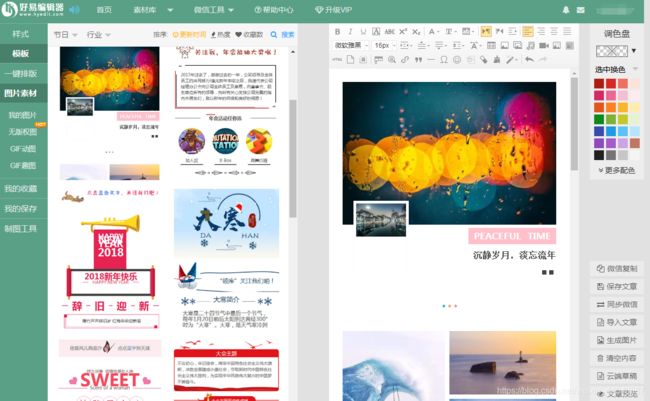Image resolution: width=650 pixels, height=401 pixels.
Task: Undo the last edit
Action: tap(529, 60)
